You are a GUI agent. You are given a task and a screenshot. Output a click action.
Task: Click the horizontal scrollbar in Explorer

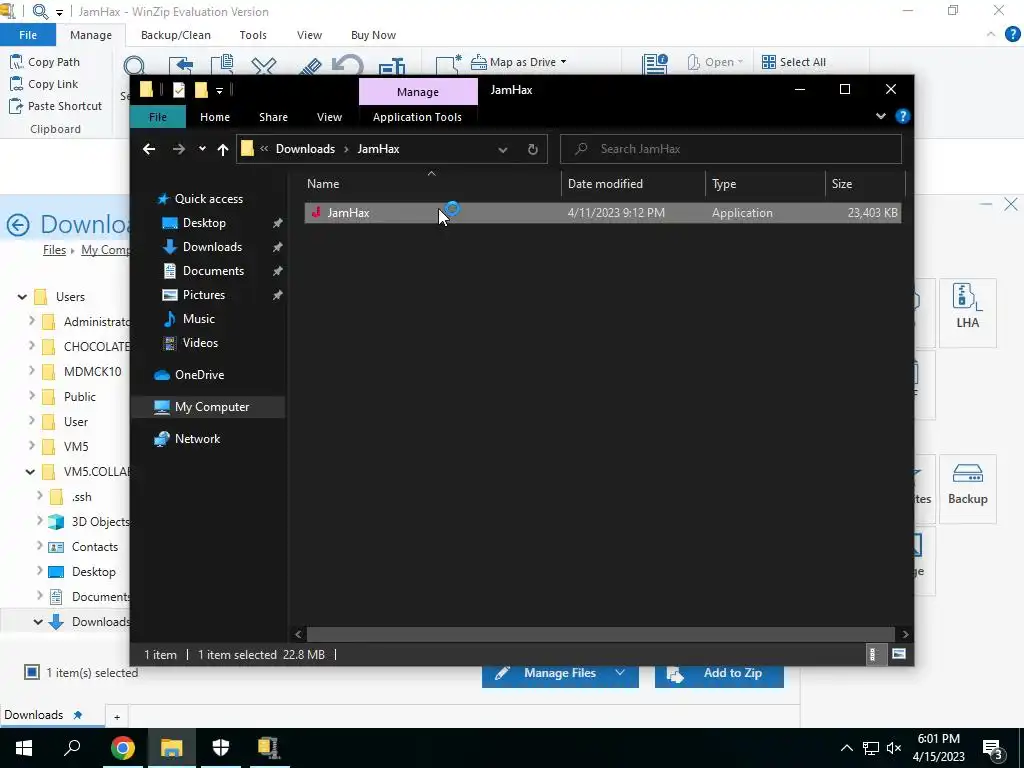(600, 634)
